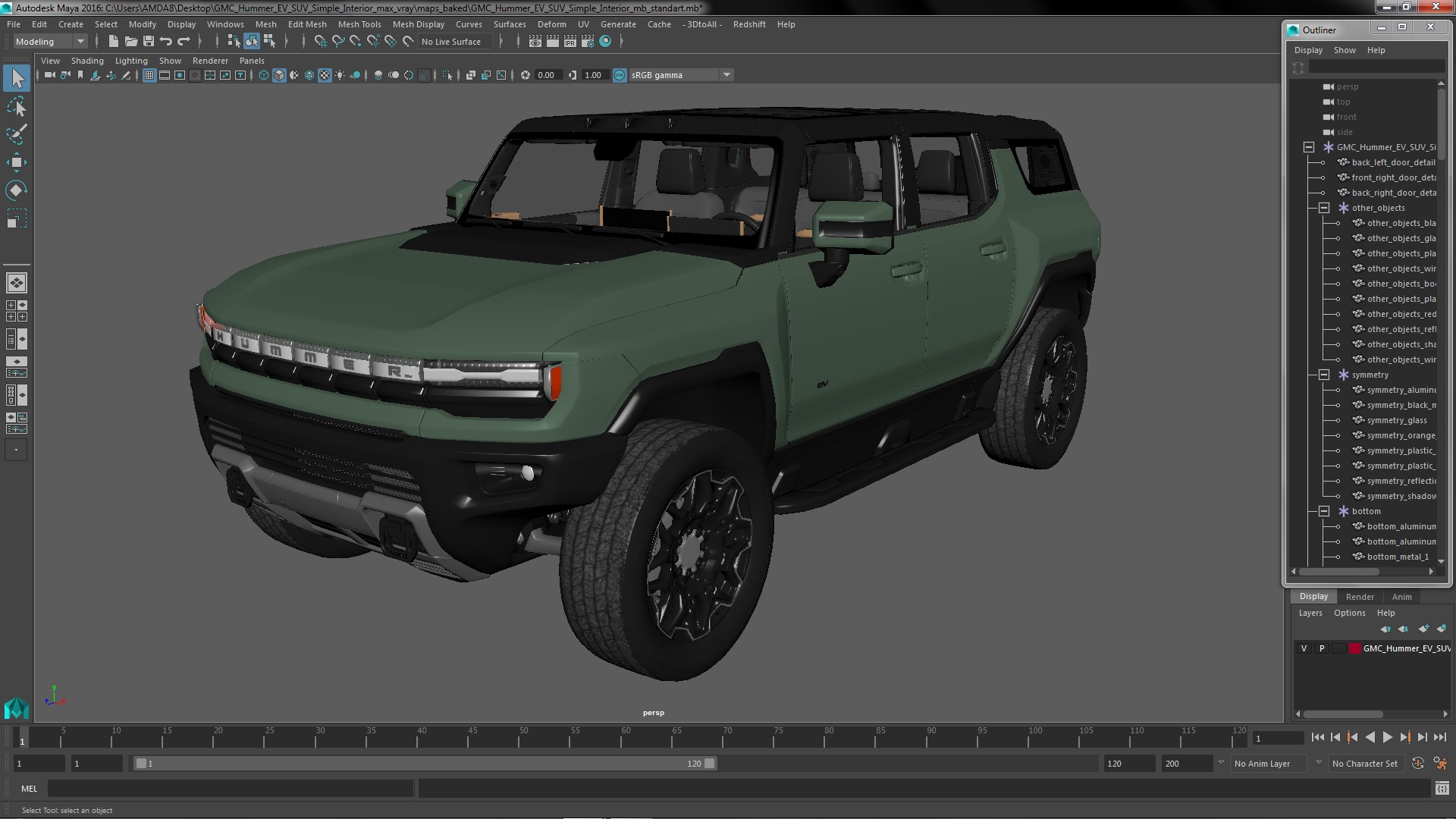The image size is (1456, 819).
Task: Click GMC_Hummer layer color swatch
Action: [x=1355, y=648]
